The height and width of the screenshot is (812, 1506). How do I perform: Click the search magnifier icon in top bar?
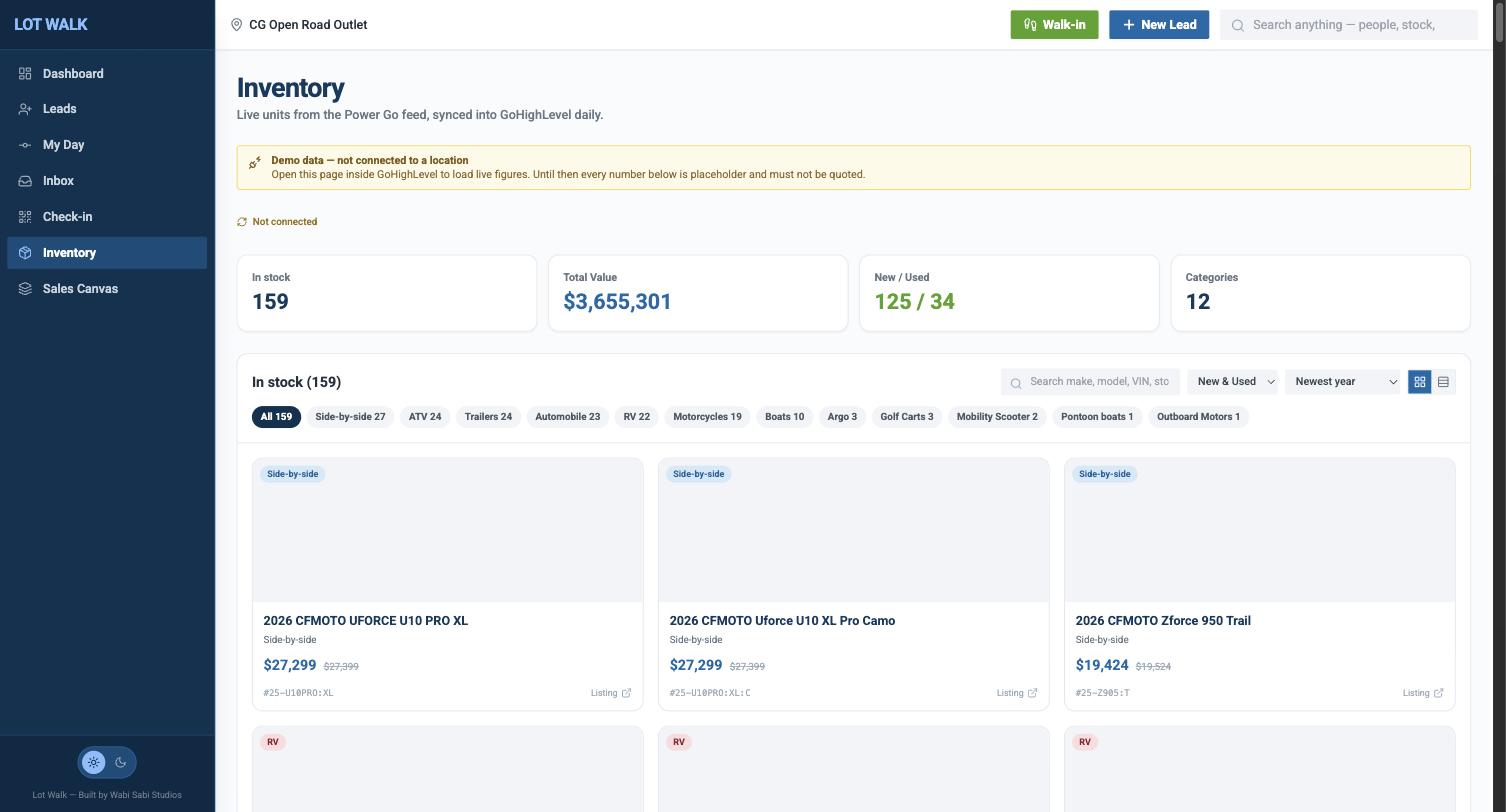pyautogui.click(x=1238, y=25)
